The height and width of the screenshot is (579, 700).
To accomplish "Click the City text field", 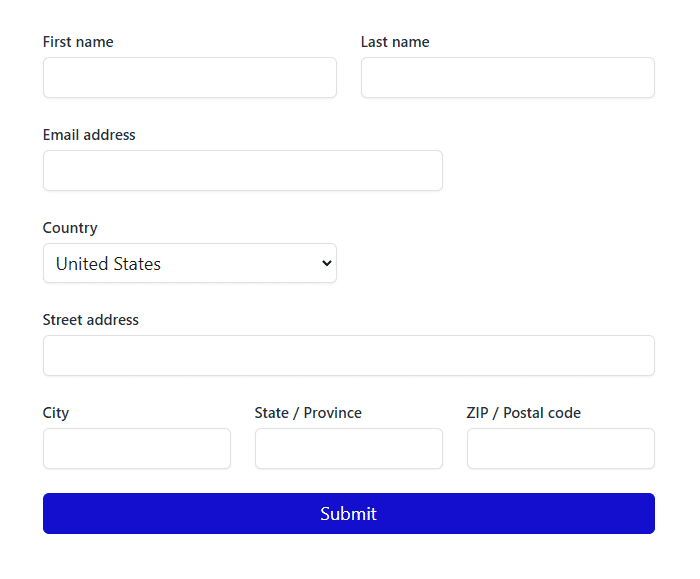I will click(x=137, y=449).
